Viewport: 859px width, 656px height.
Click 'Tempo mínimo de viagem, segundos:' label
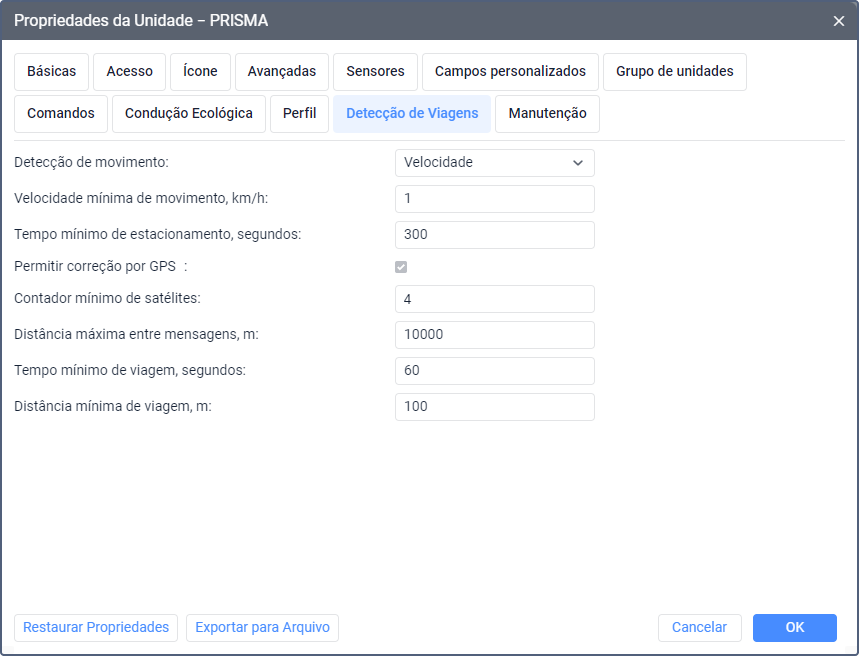click(x=130, y=370)
